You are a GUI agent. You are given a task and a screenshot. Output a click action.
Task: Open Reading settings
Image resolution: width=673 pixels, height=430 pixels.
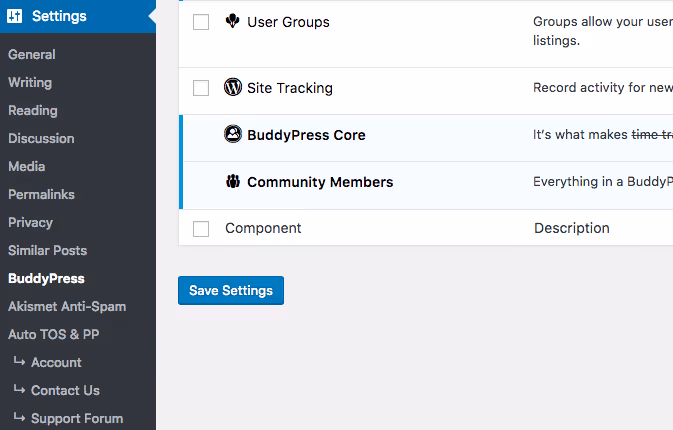point(33,110)
